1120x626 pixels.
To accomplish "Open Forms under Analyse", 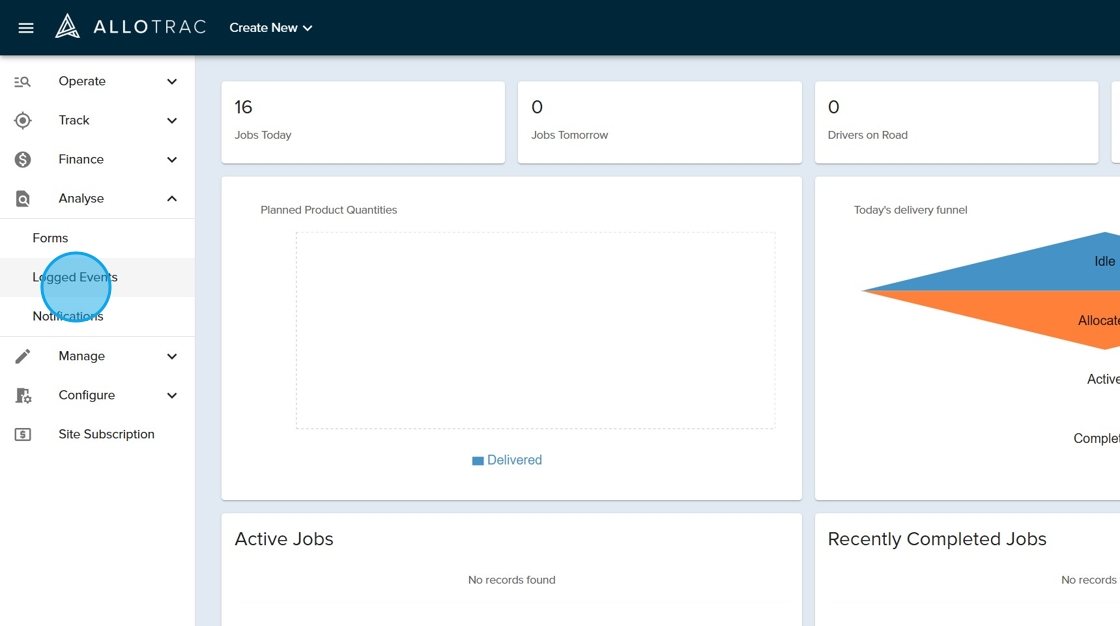I will pyautogui.click(x=50, y=238).
